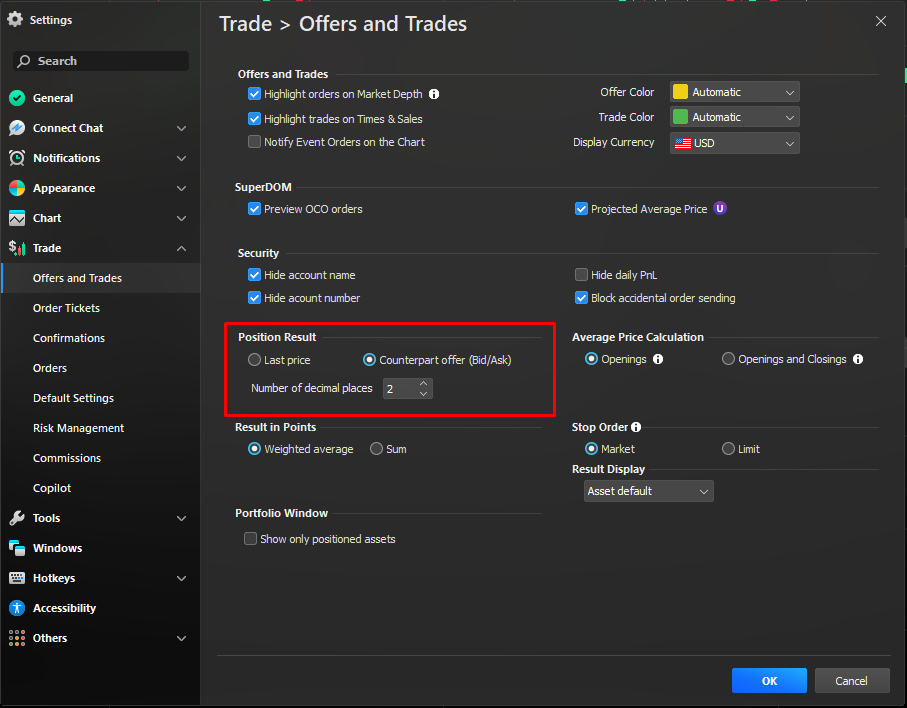Click the Notifications bell icon
The height and width of the screenshot is (708, 907).
[16, 158]
